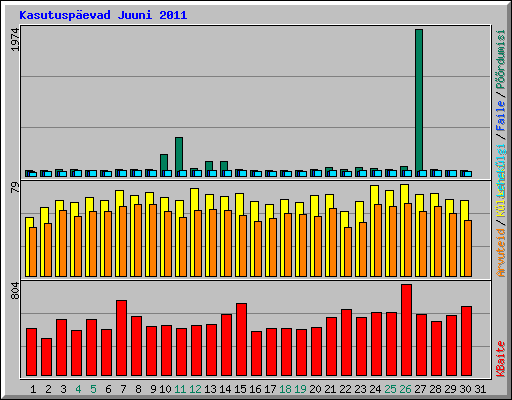Click the red 'KBaite' legend label
This screenshot has width=512, height=400.
click(x=501, y=359)
